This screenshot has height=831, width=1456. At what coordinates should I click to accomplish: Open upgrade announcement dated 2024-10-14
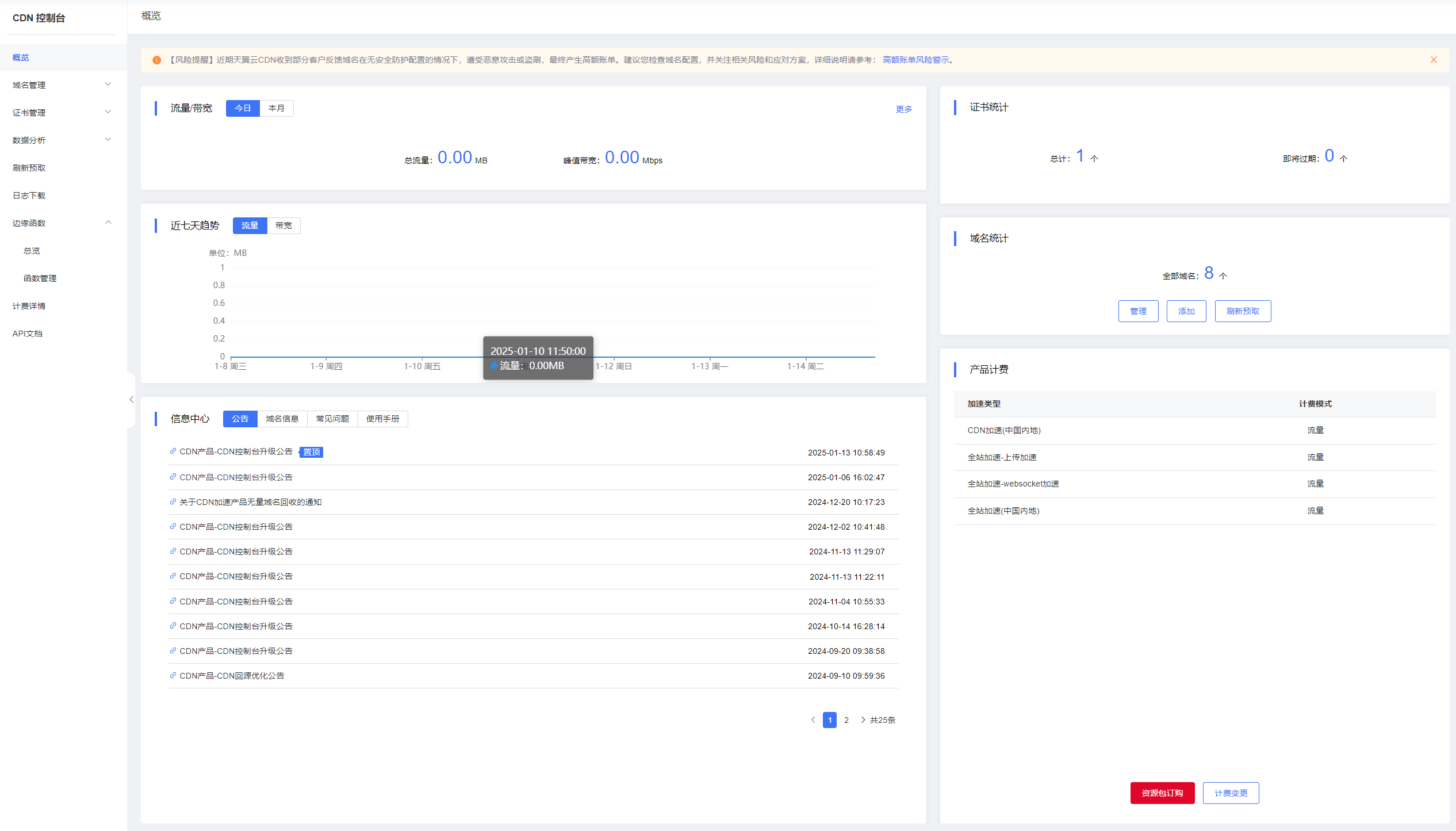pos(236,626)
